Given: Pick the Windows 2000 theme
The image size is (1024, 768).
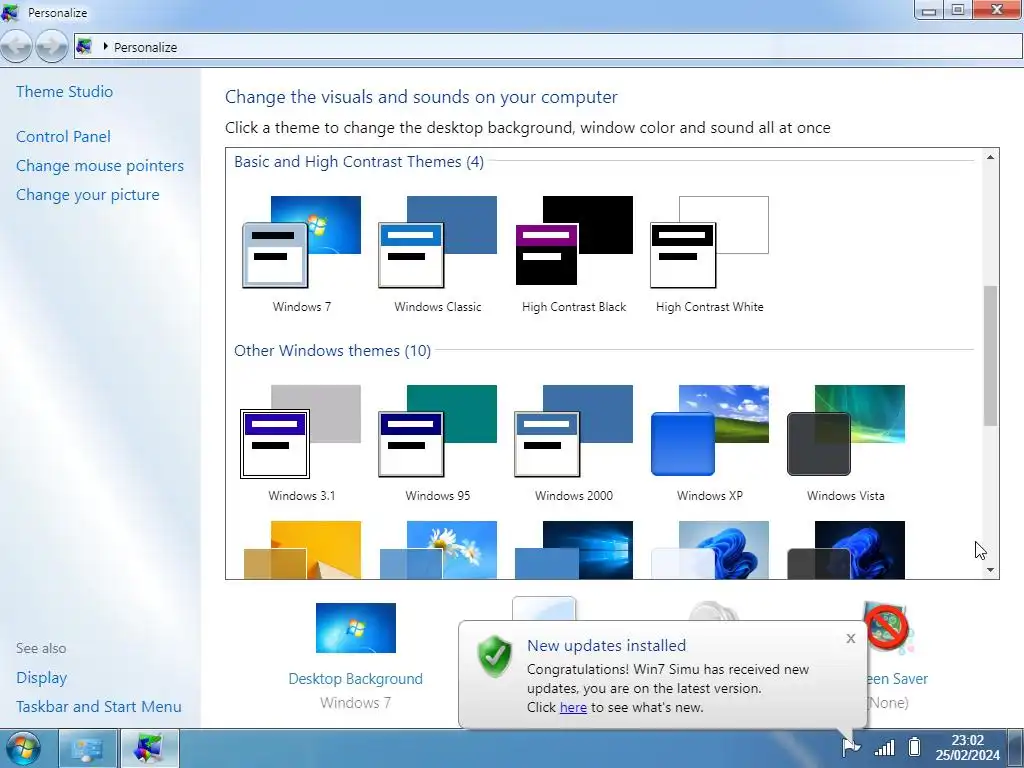Looking at the screenshot, I should click(x=574, y=443).
